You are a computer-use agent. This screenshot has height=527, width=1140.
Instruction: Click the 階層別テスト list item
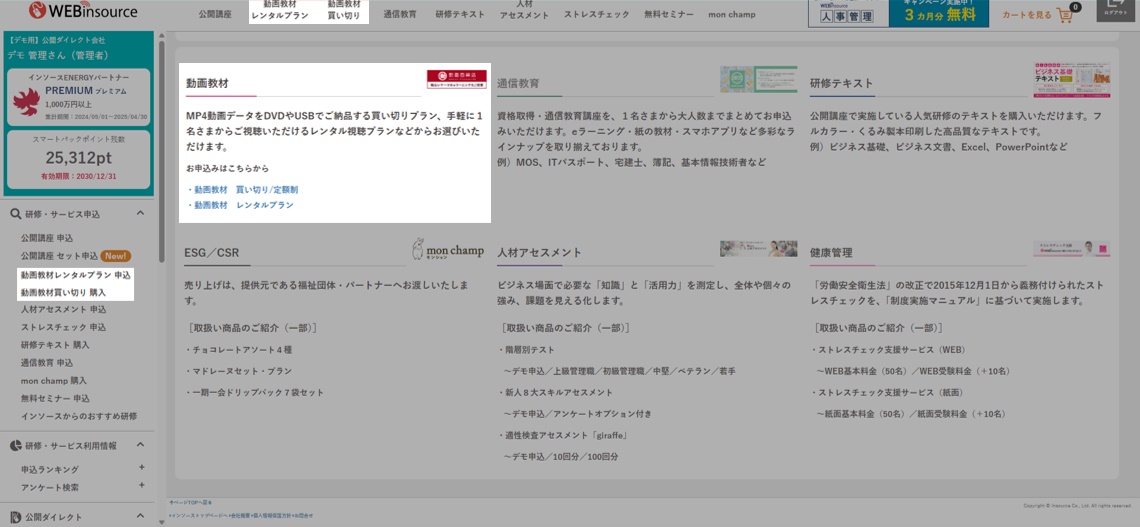pyautogui.click(x=527, y=350)
